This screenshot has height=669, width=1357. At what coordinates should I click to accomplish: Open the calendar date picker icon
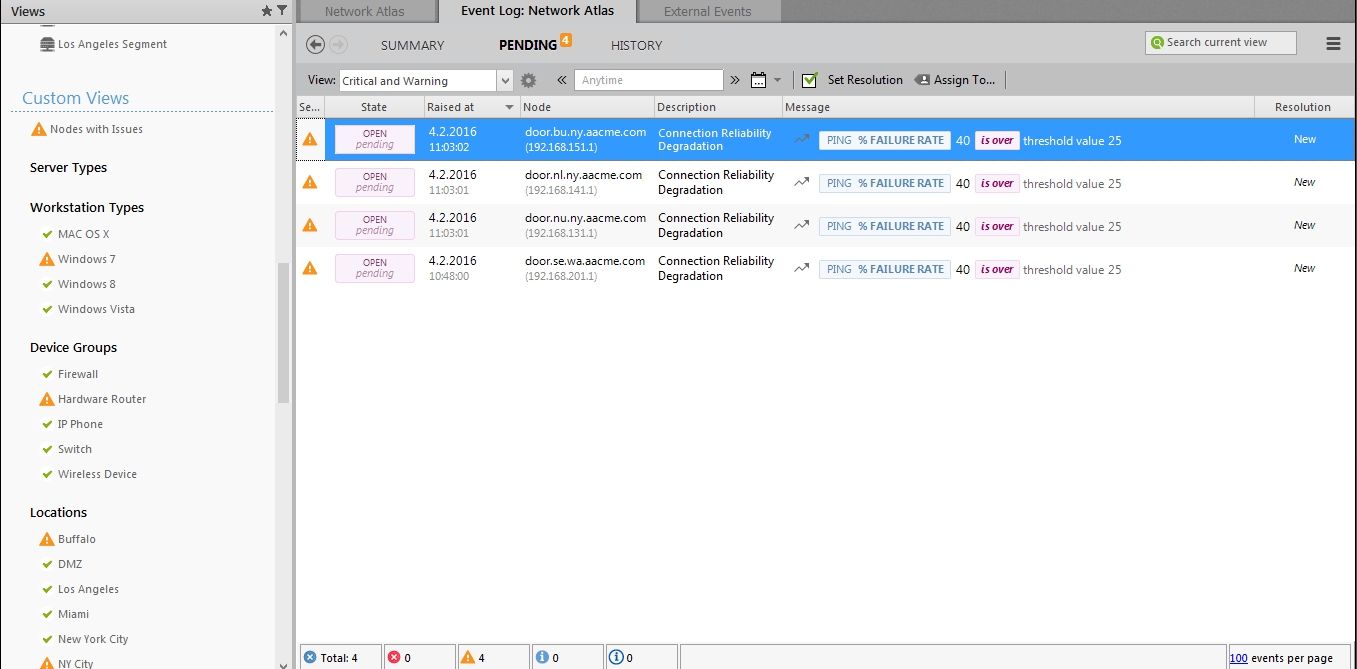(757, 80)
